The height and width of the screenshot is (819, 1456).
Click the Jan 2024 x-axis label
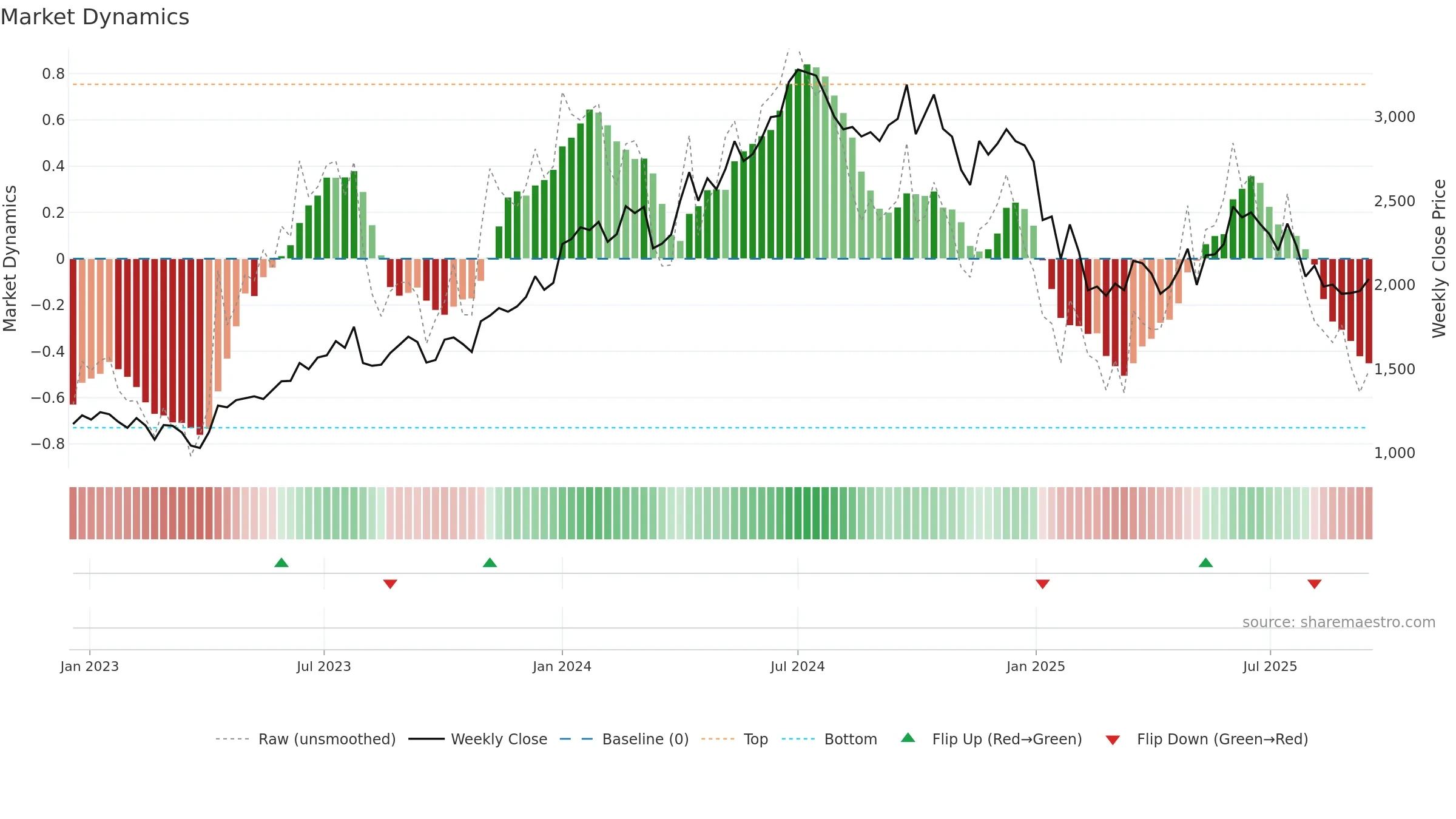(x=562, y=666)
